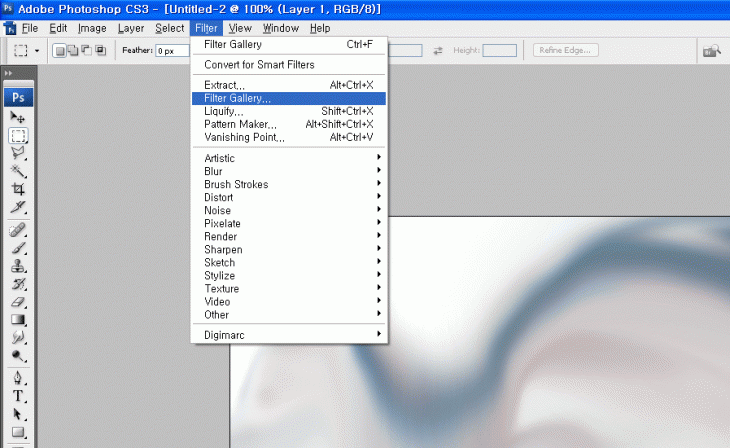Expand the Artistic filter submenu

(x=289, y=158)
